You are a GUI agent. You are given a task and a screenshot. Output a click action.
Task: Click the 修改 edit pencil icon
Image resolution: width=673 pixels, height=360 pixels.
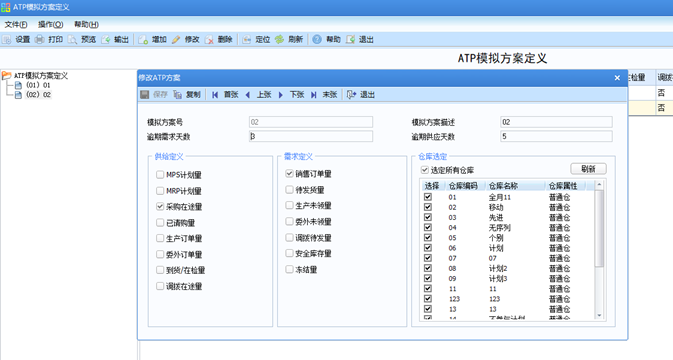point(176,39)
